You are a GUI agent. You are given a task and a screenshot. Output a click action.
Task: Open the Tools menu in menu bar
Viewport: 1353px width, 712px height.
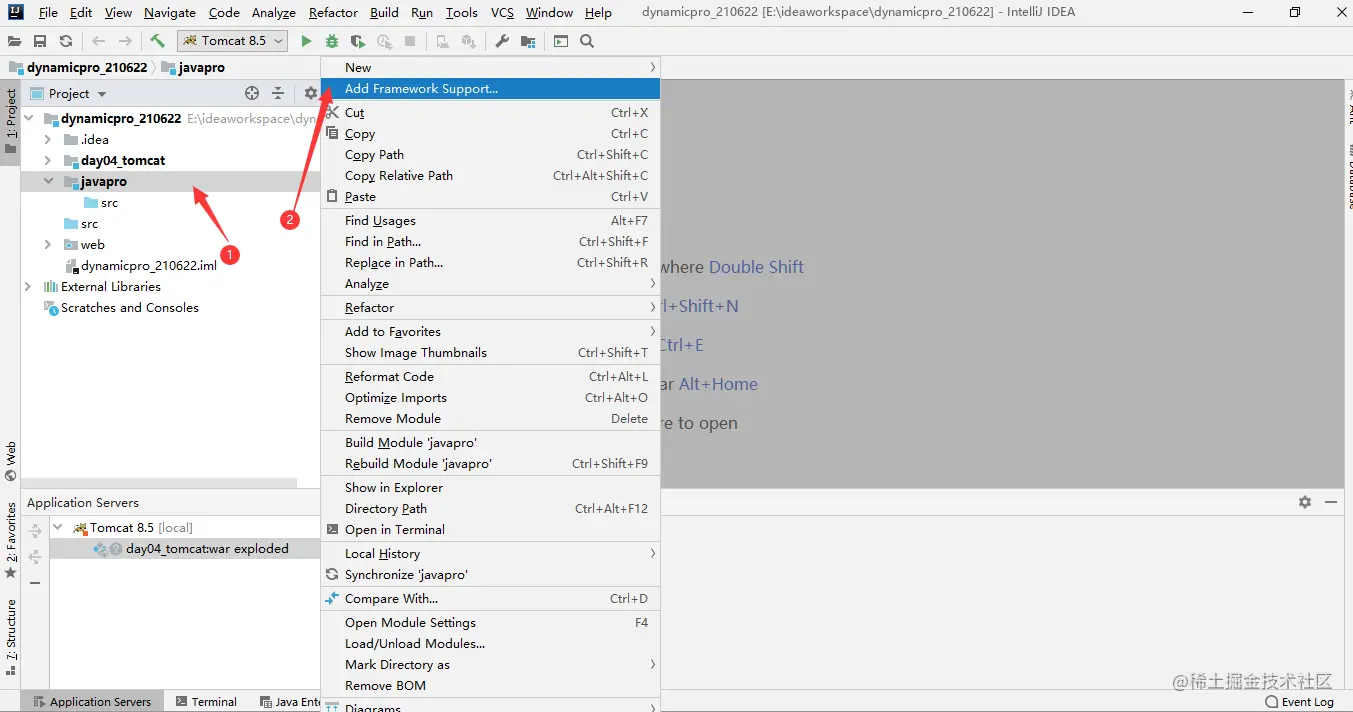point(461,13)
